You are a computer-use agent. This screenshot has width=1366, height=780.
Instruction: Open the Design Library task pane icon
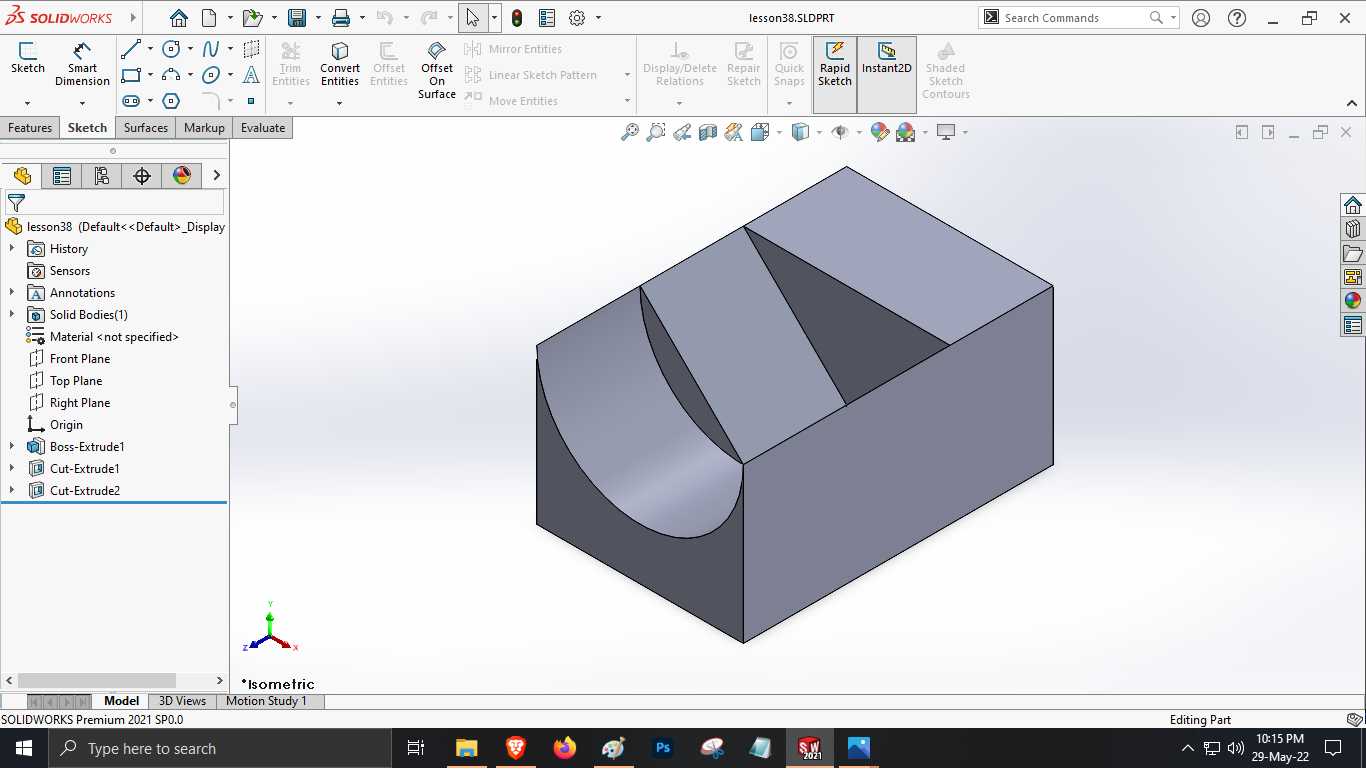(x=1353, y=229)
